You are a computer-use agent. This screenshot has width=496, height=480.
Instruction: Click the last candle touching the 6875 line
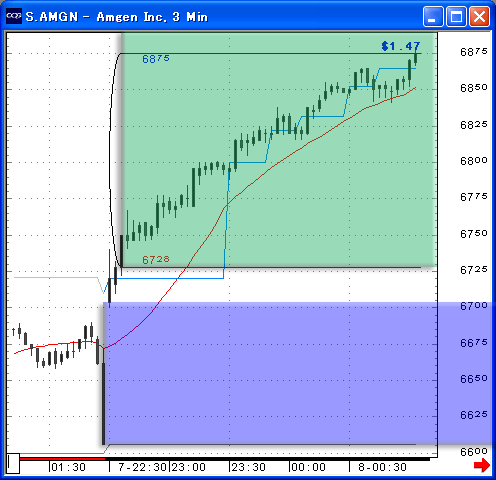415,59
